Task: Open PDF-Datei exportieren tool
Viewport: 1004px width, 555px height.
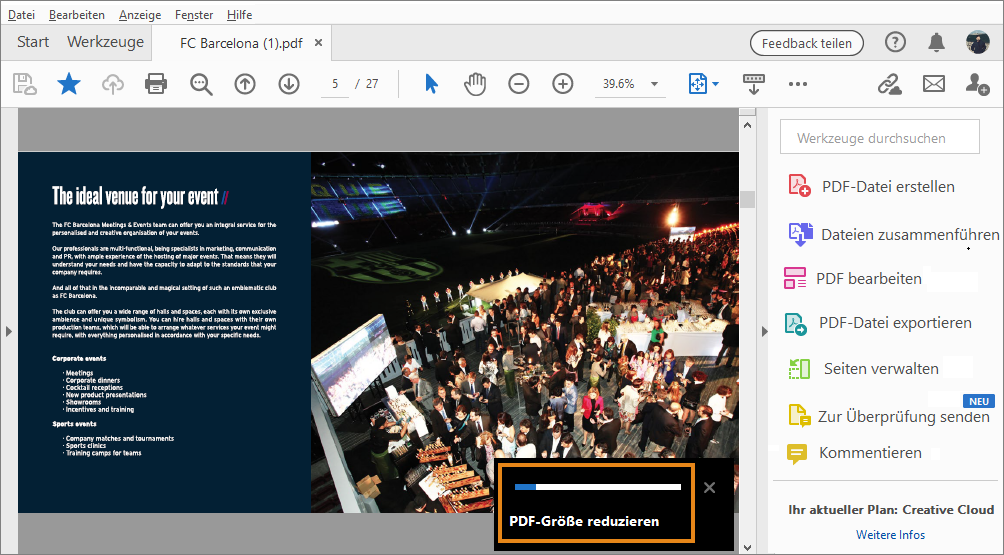Action: click(895, 323)
